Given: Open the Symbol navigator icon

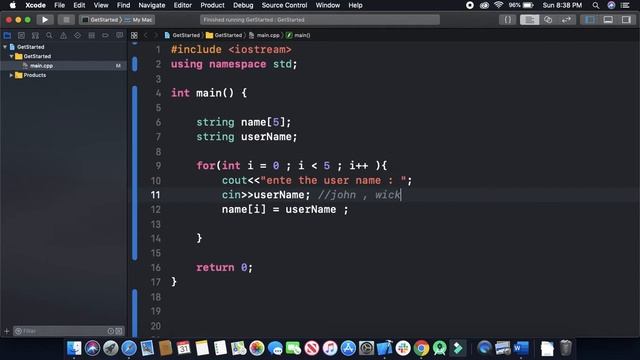Looking at the screenshot, I should coord(36,36).
